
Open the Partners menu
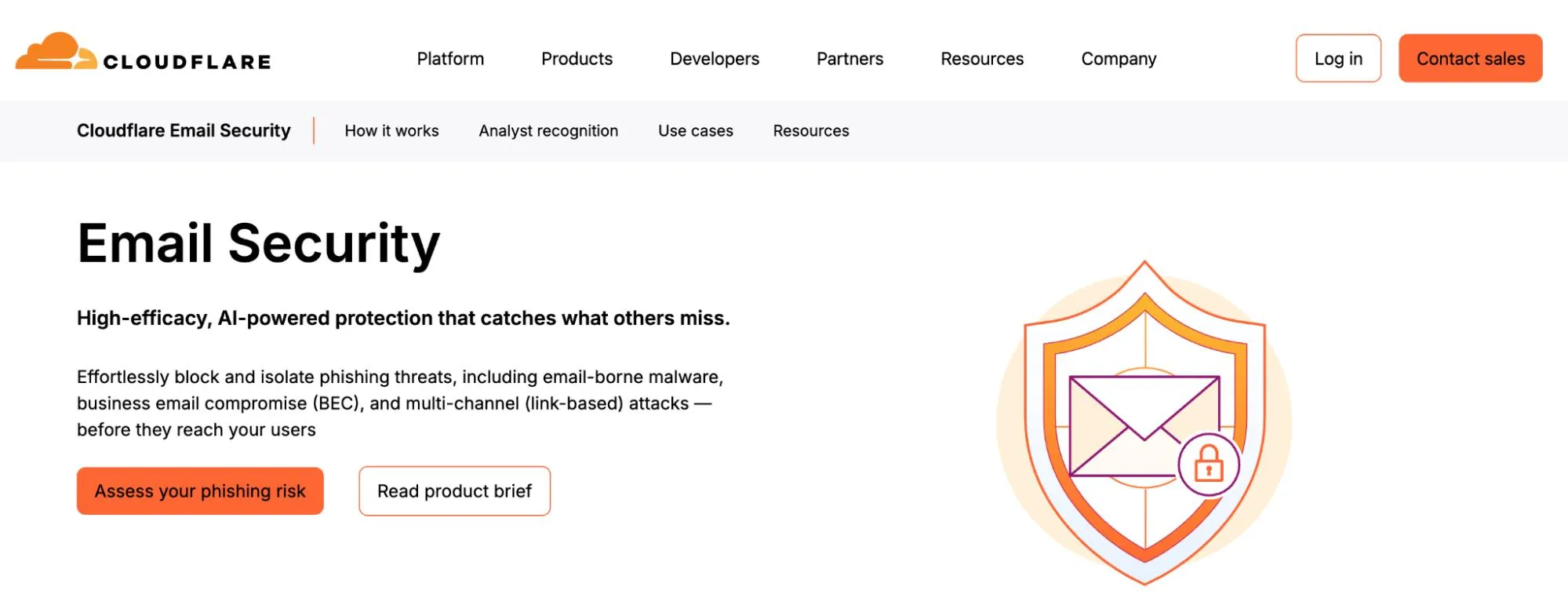(849, 58)
